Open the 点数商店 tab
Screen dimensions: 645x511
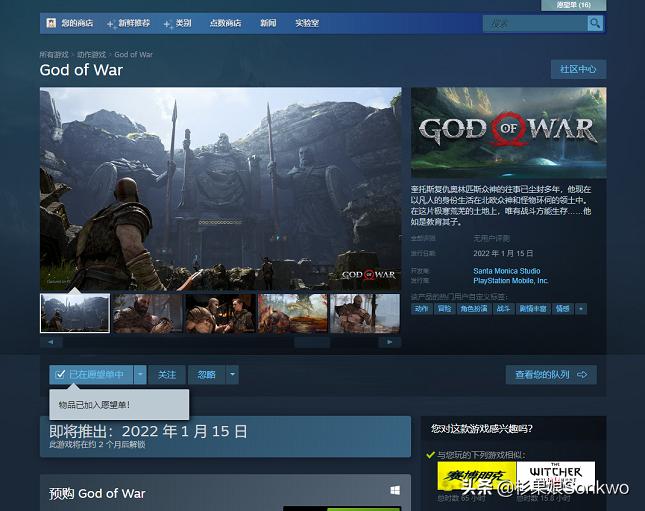[225, 23]
